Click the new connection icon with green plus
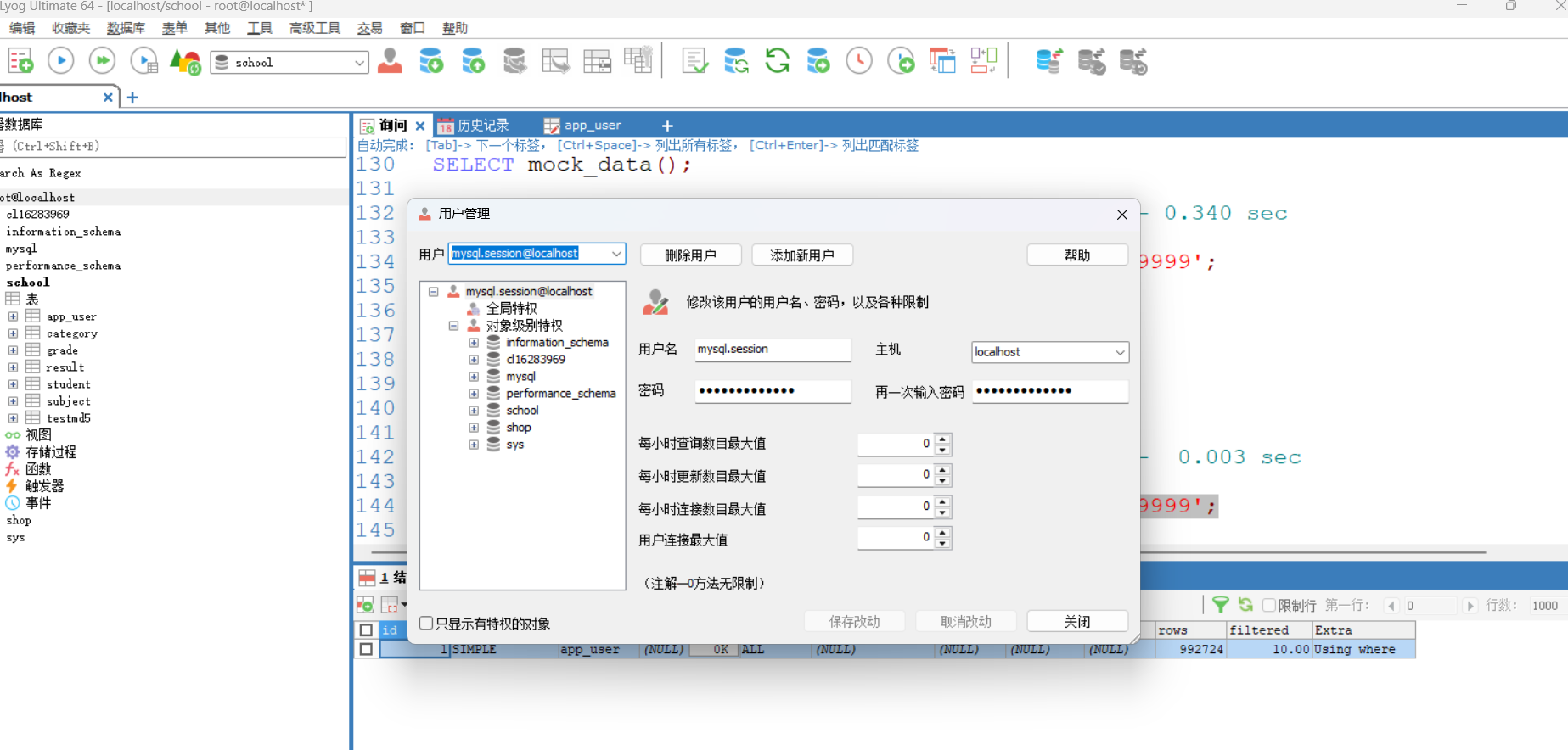This screenshot has width=1568, height=750. click(20, 61)
